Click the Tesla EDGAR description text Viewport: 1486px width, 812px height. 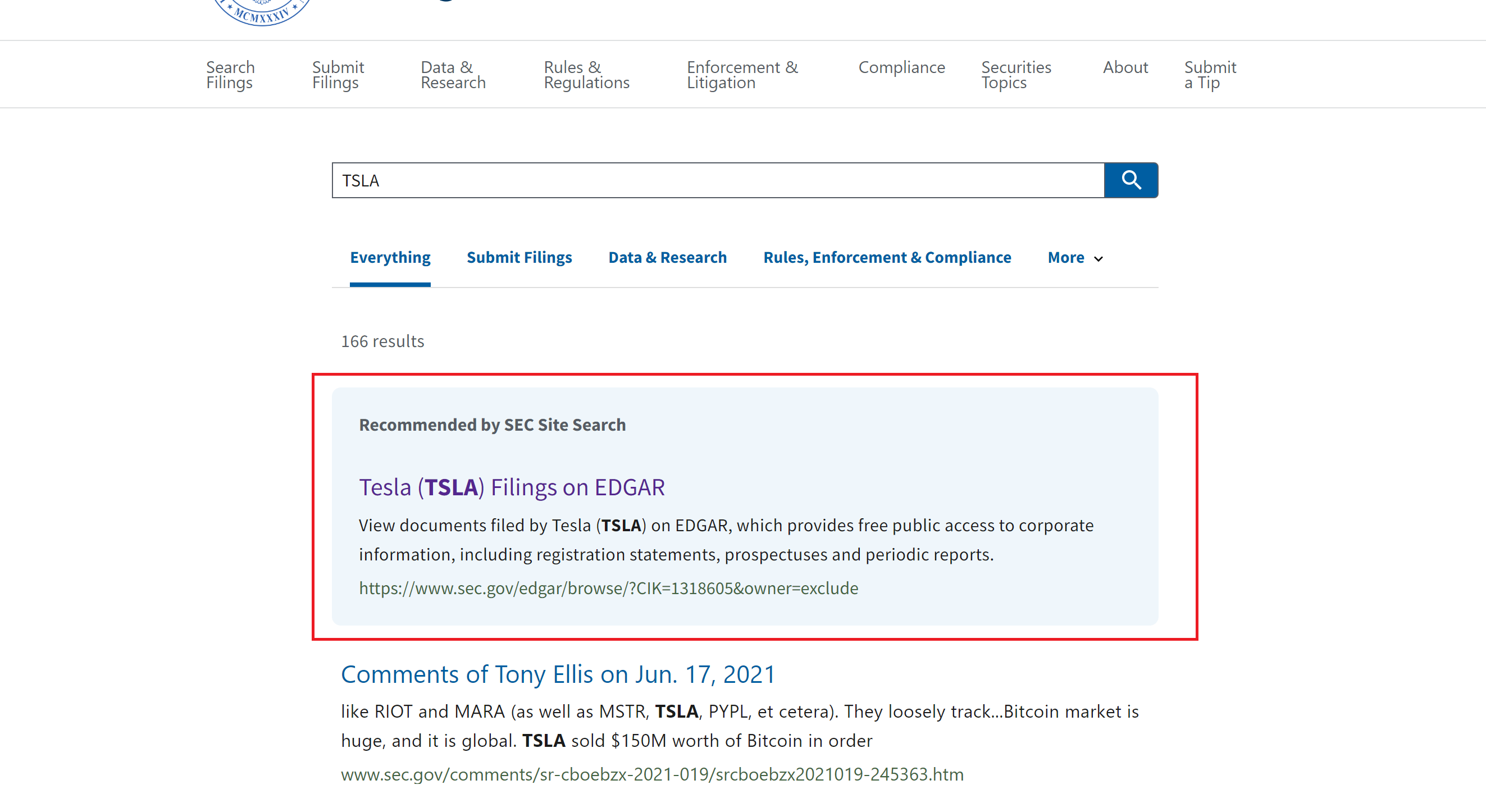pos(726,540)
